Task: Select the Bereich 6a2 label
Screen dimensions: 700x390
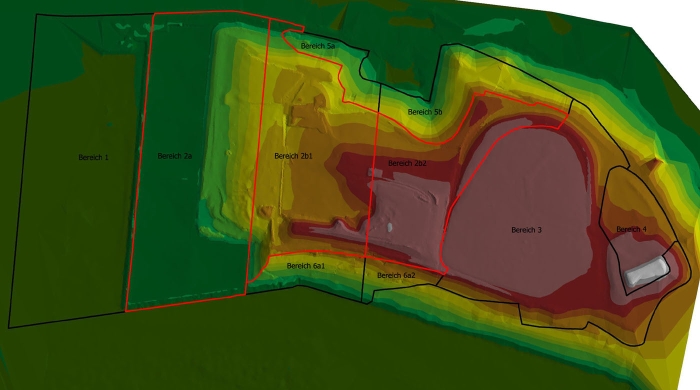Action: 396,276
